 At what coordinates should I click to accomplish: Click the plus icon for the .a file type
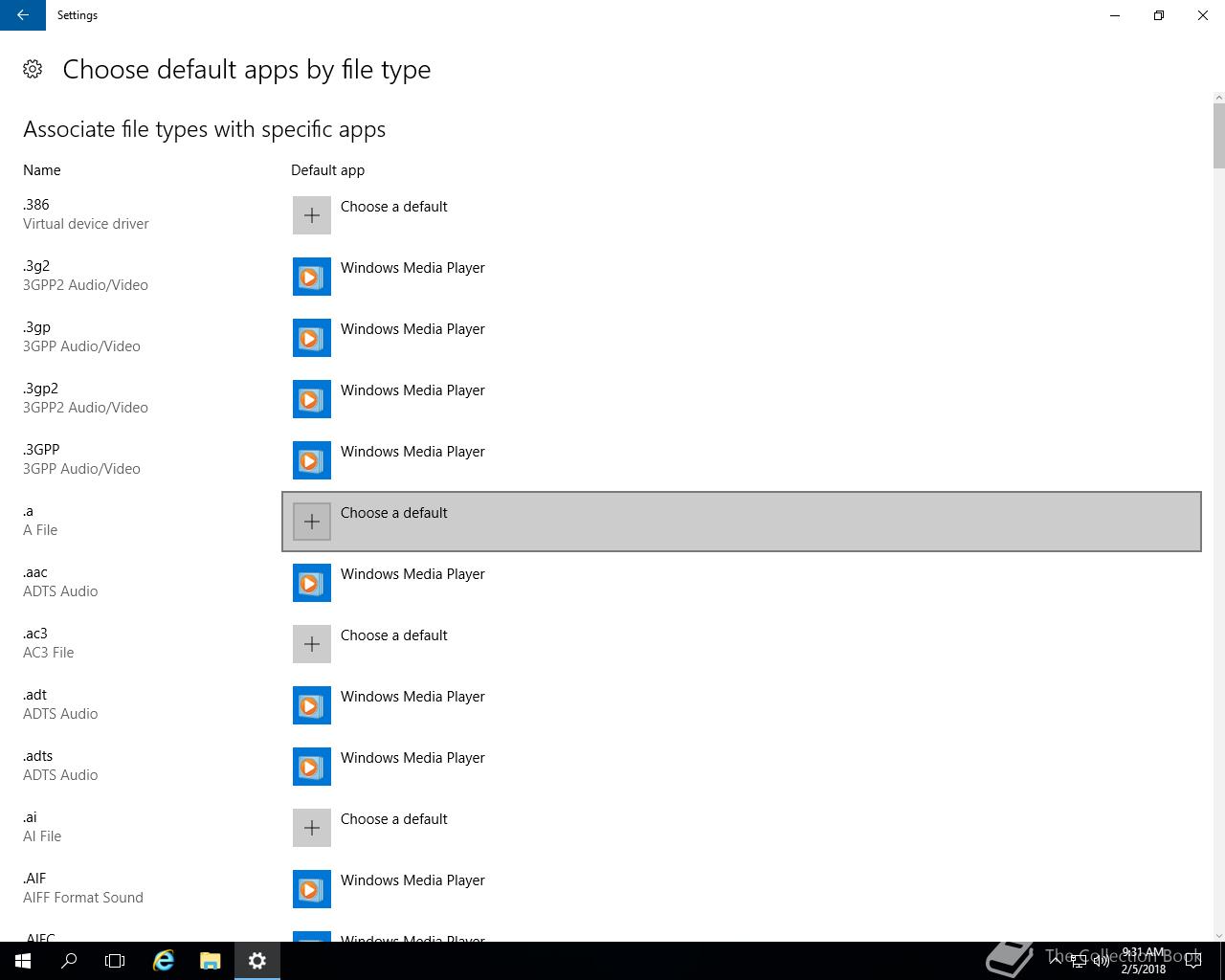click(x=312, y=522)
